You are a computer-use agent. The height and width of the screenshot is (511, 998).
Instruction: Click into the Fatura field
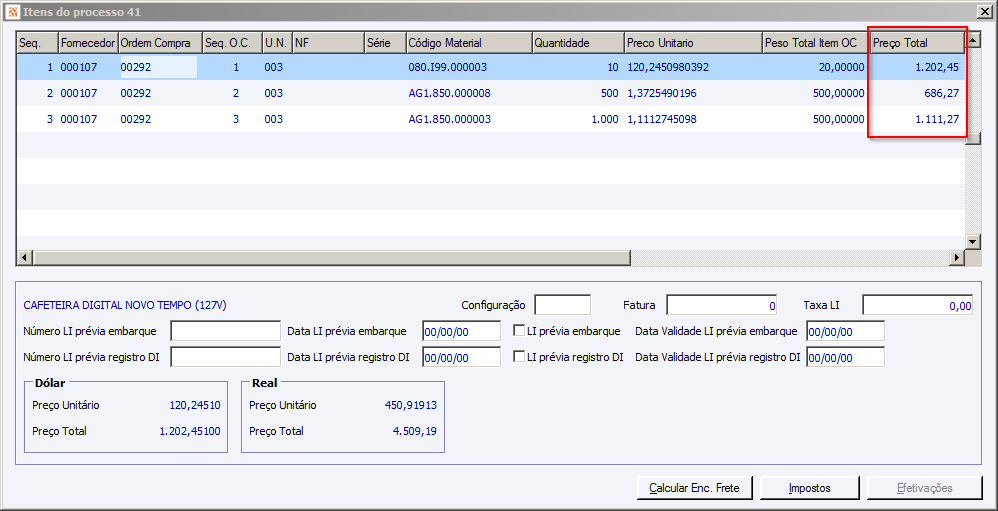click(721, 305)
